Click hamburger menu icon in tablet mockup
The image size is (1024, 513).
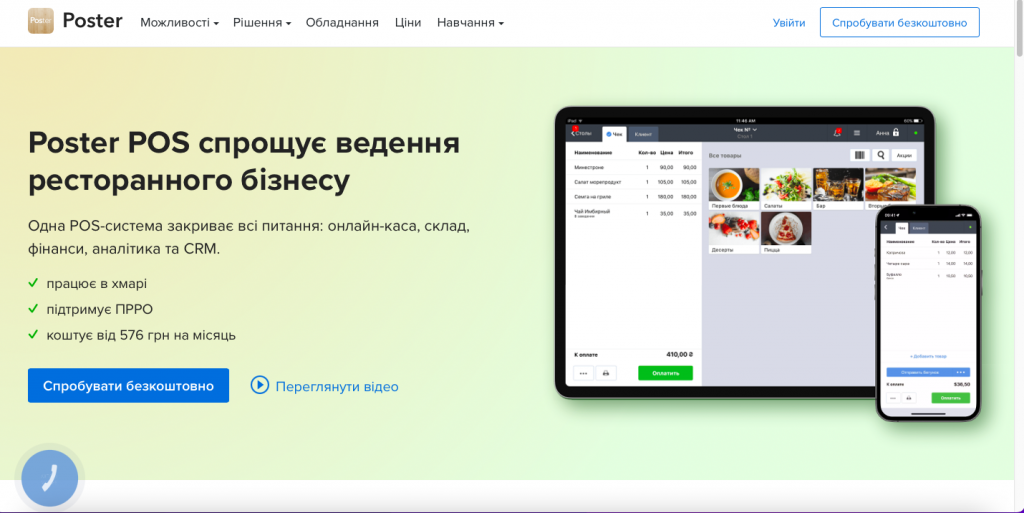[x=857, y=132]
